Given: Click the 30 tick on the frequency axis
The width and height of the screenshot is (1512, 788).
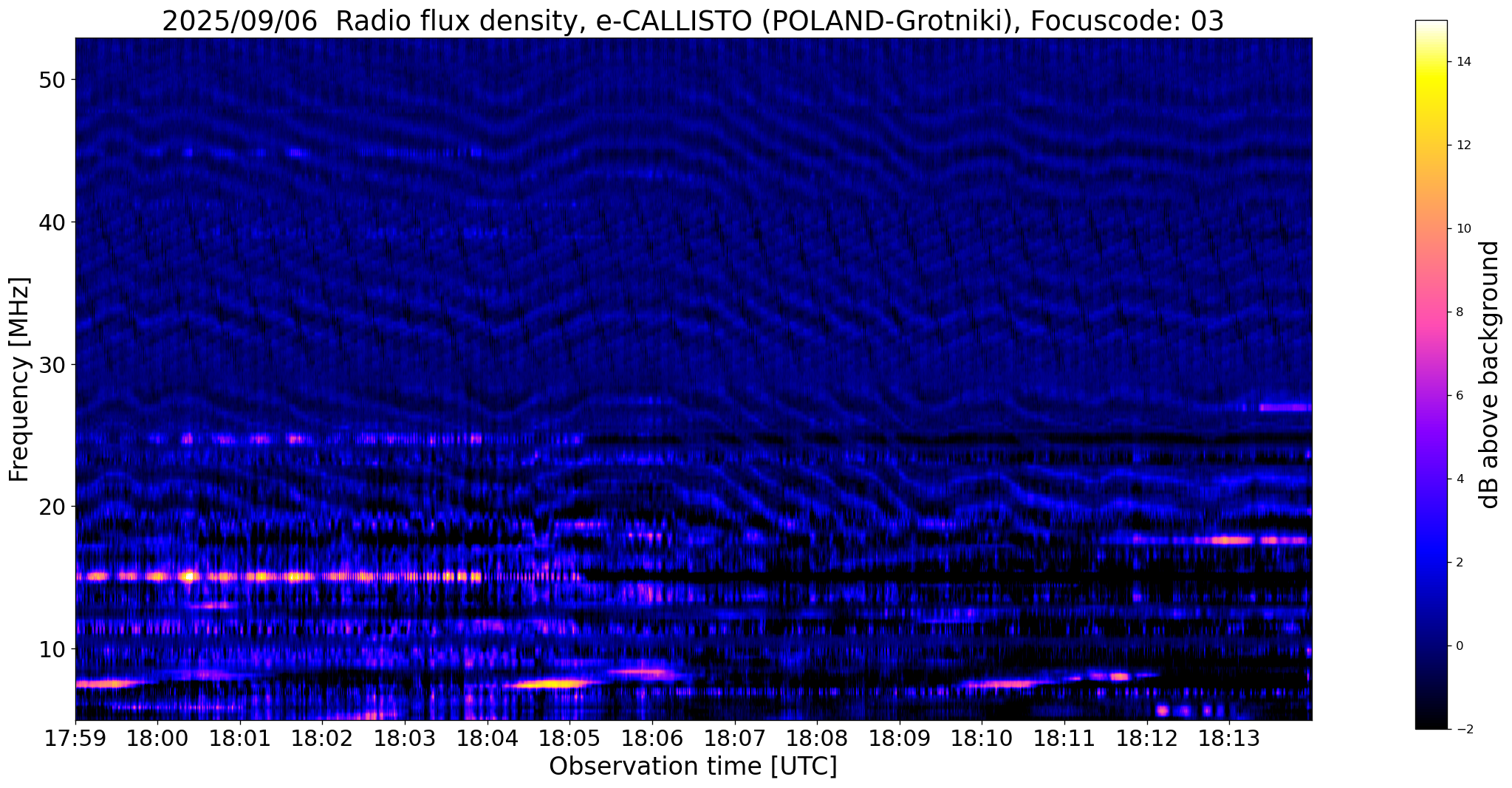Looking at the screenshot, I should [x=51, y=365].
